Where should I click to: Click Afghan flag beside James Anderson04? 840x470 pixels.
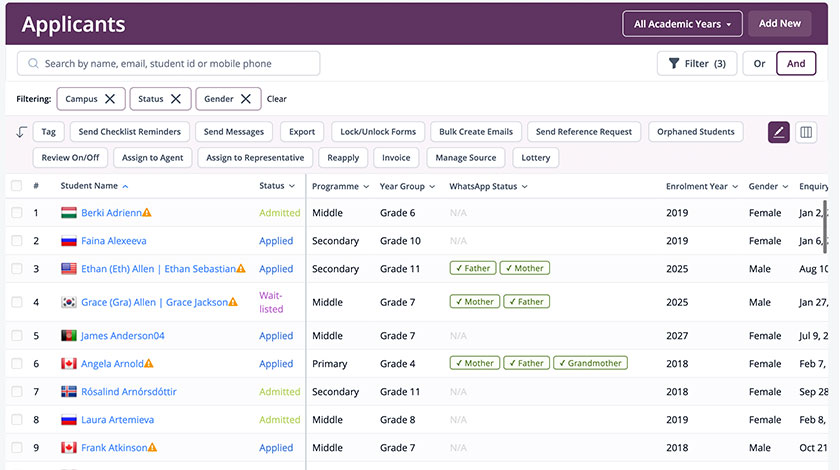pyautogui.click(x=69, y=335)
